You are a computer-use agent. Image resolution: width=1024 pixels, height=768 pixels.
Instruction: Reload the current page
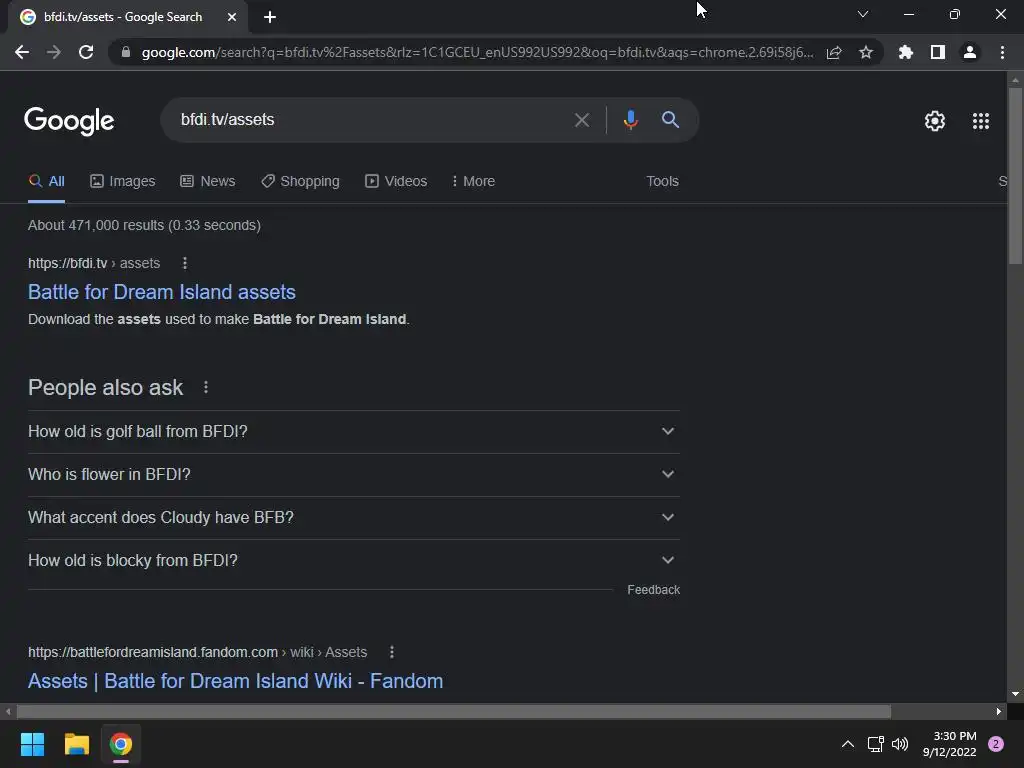pyautogui.click(x=86, y=52)
